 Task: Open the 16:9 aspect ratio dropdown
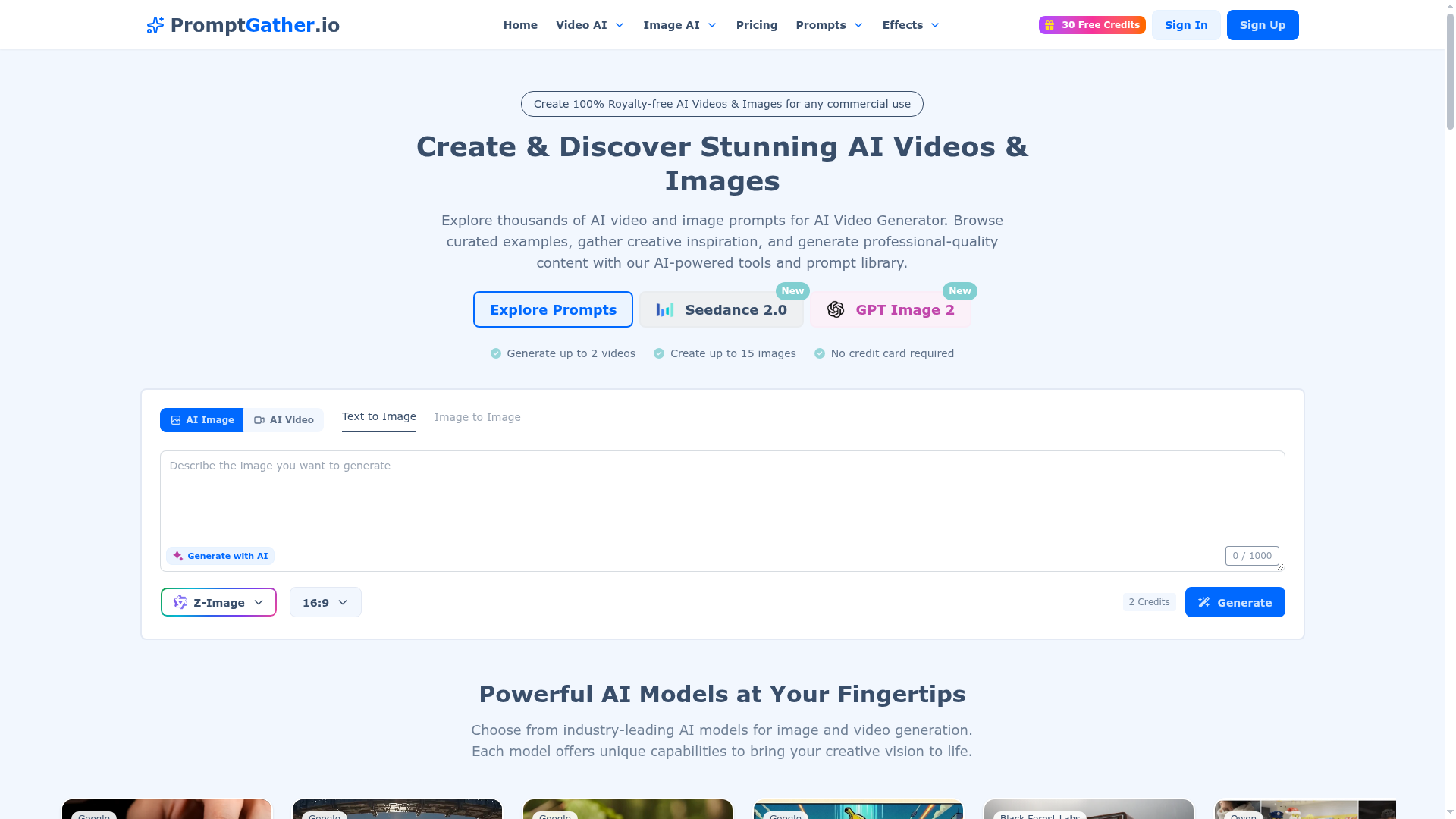(x=325, y=602)
